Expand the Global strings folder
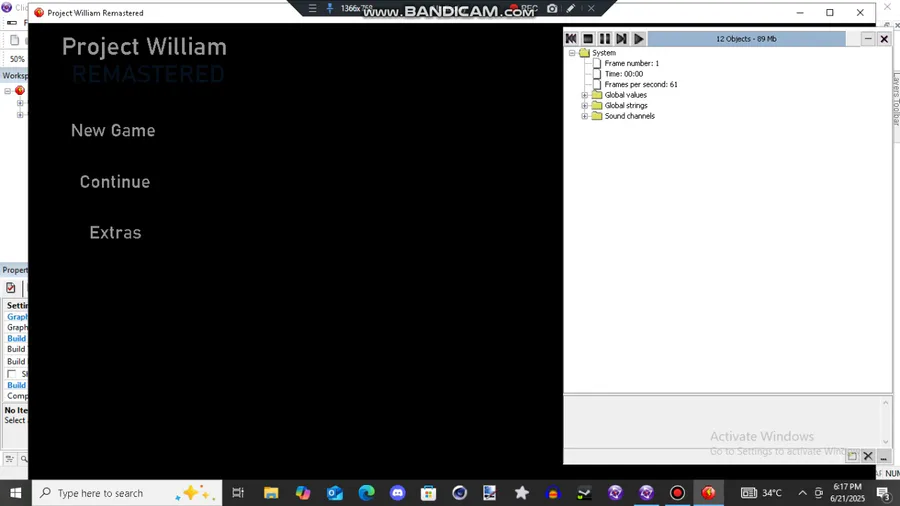 point(585,106)
